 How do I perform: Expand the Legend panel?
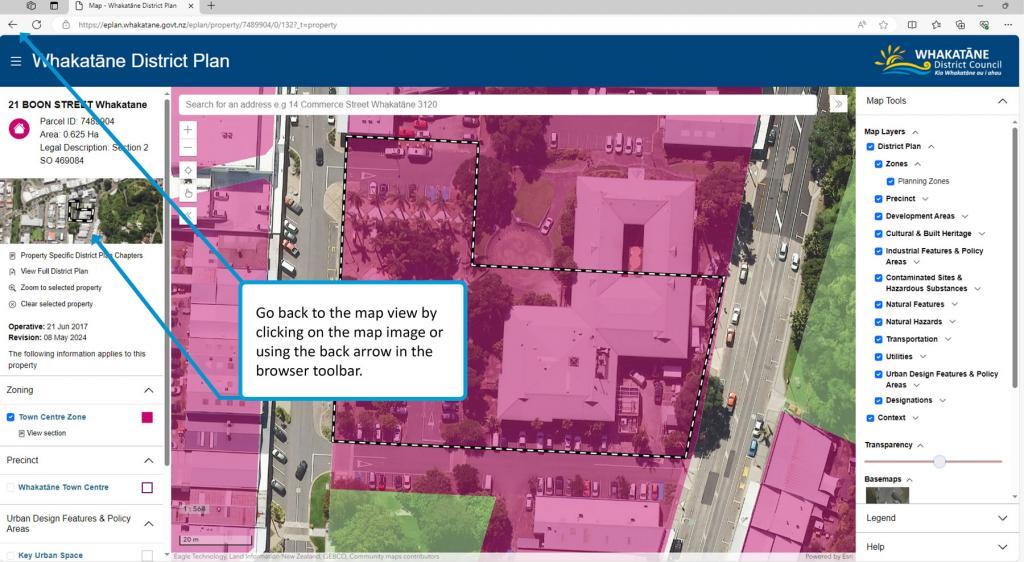pos(1002,518)
